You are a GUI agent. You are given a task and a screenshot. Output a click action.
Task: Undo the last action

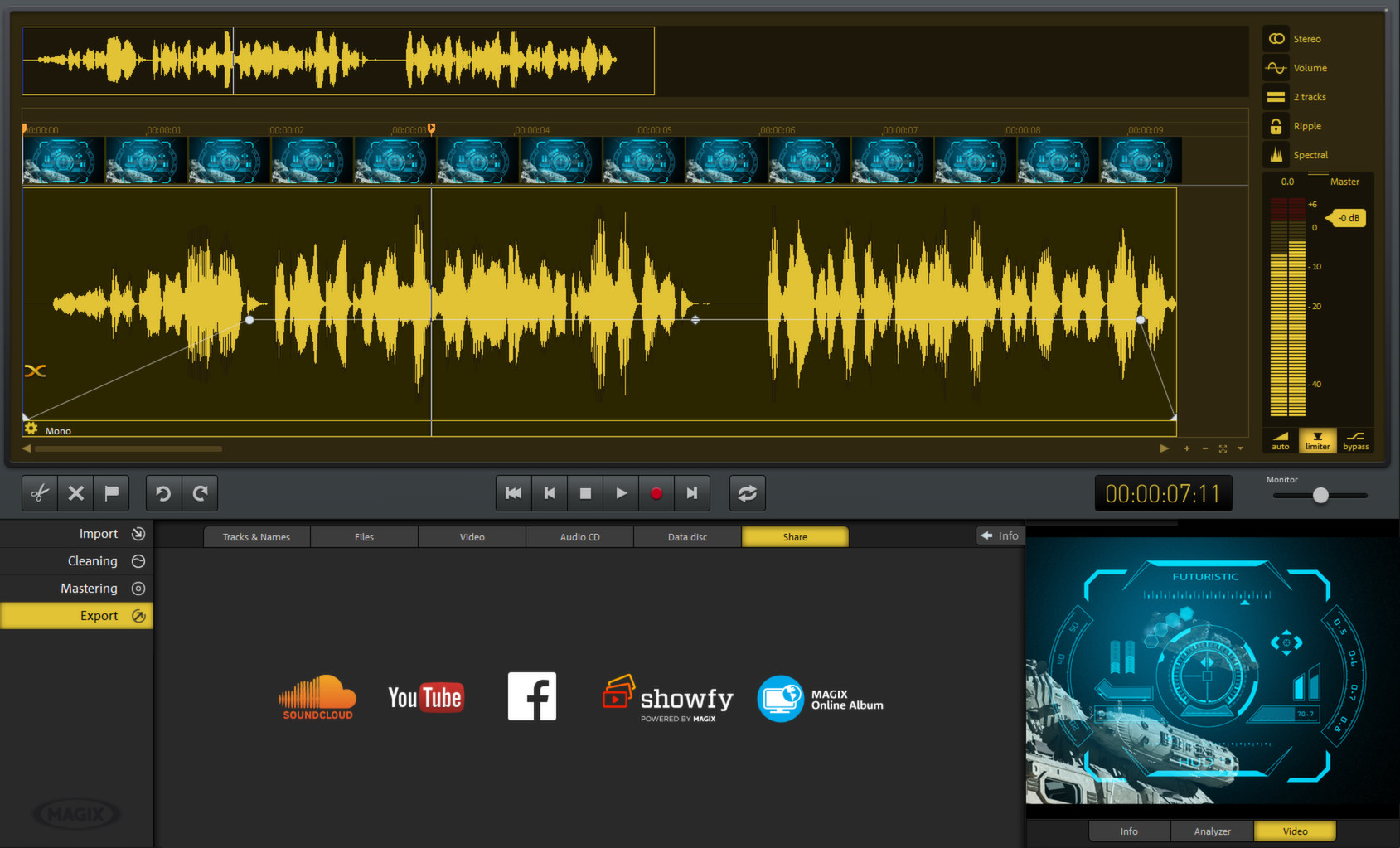tap(163, 493)
